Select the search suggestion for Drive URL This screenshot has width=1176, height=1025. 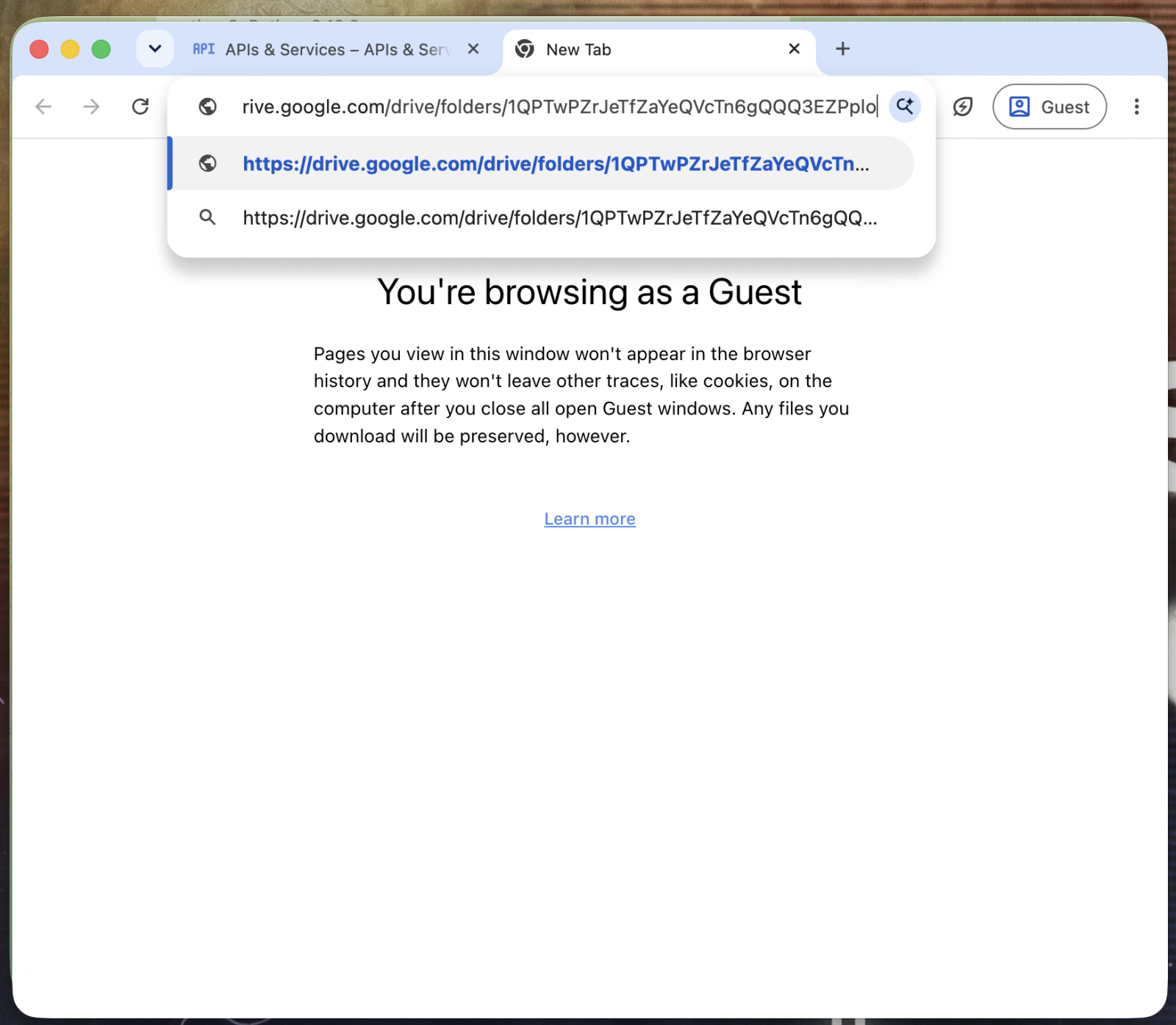(542, 217)
